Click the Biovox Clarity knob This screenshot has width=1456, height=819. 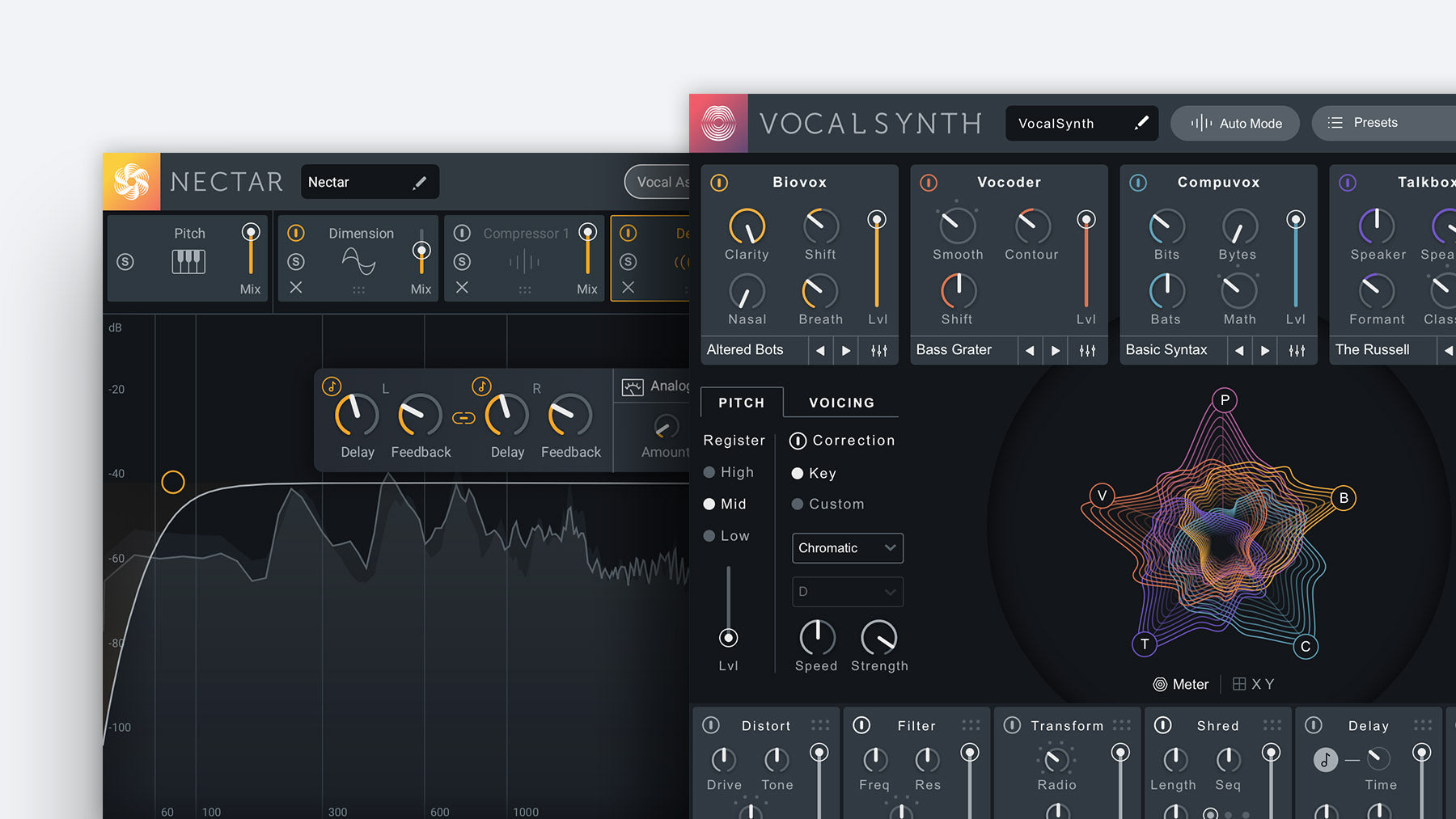(747, 226)
